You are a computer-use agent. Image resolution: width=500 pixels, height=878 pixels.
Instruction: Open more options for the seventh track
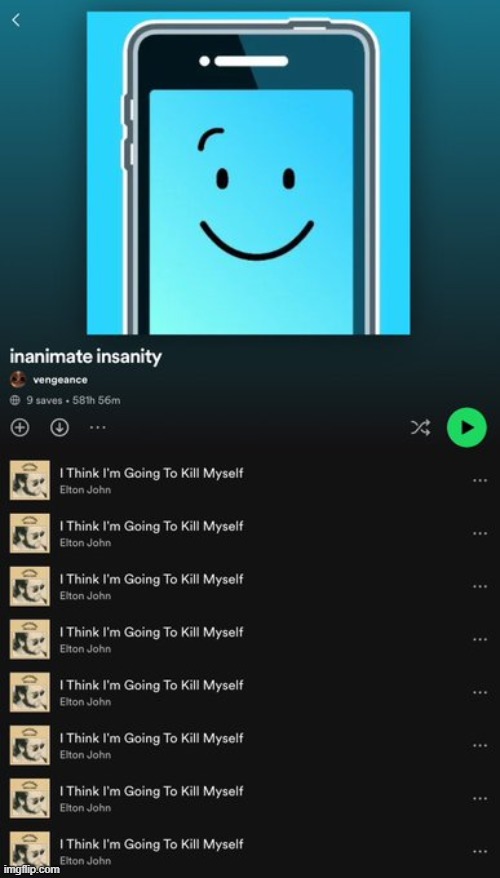coord(480,798)
